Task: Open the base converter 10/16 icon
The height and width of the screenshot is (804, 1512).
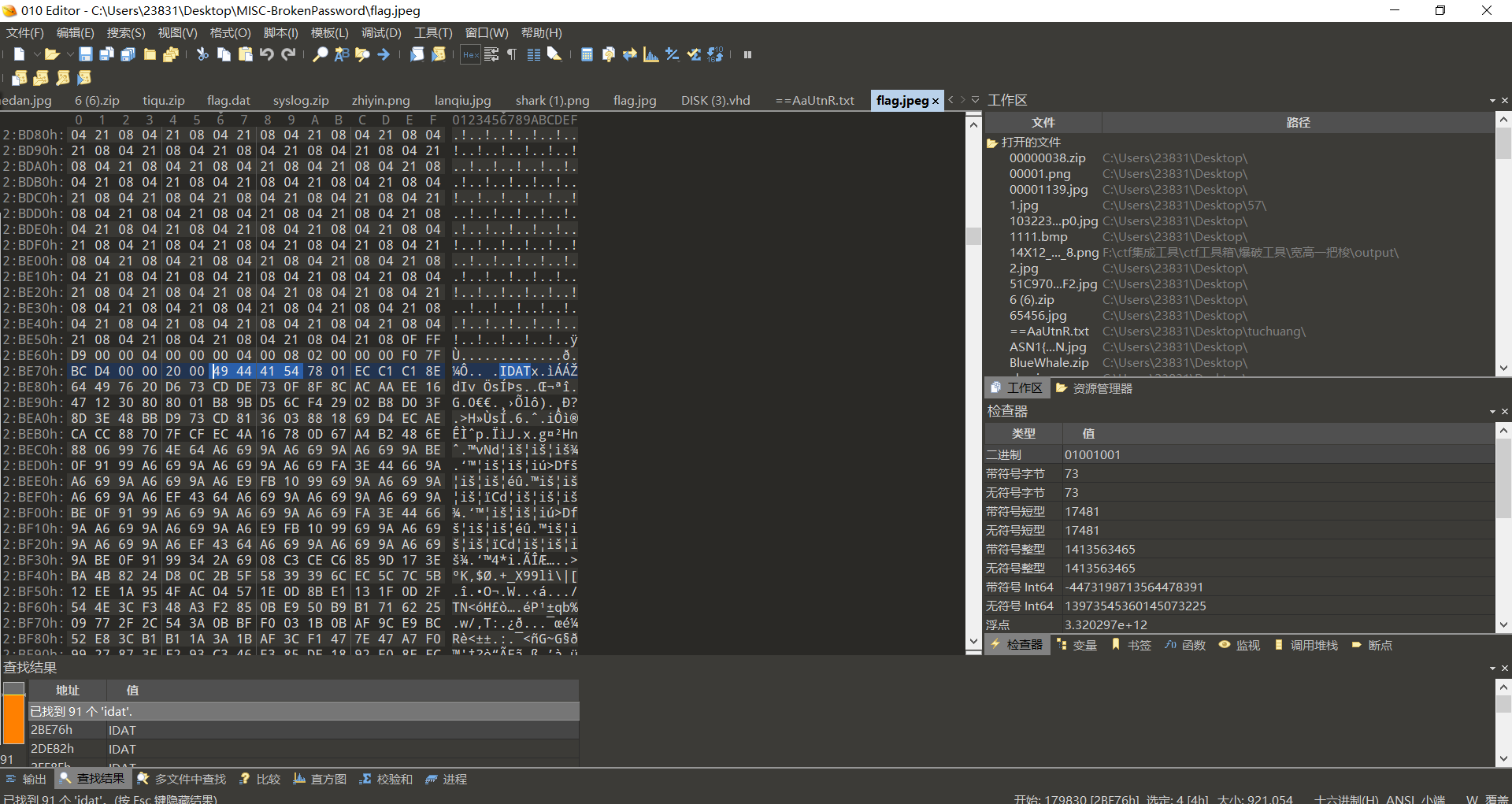Action: pyautogui.click(x=715, y=54)
